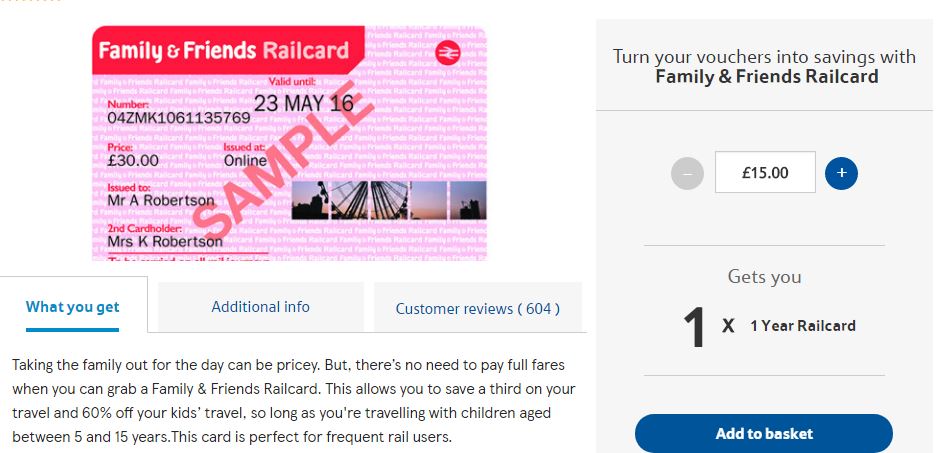Click the Gets you heading
The width and height of the screenshot is (944, 453).
click(x=764, y=276)
